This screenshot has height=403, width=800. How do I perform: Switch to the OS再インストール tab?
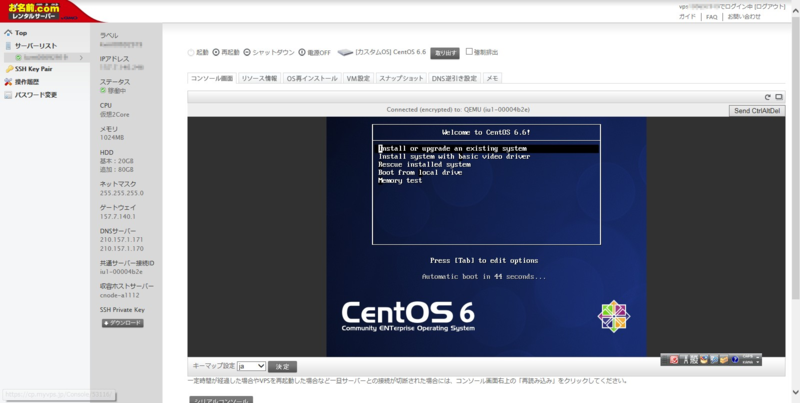[312, 79]
